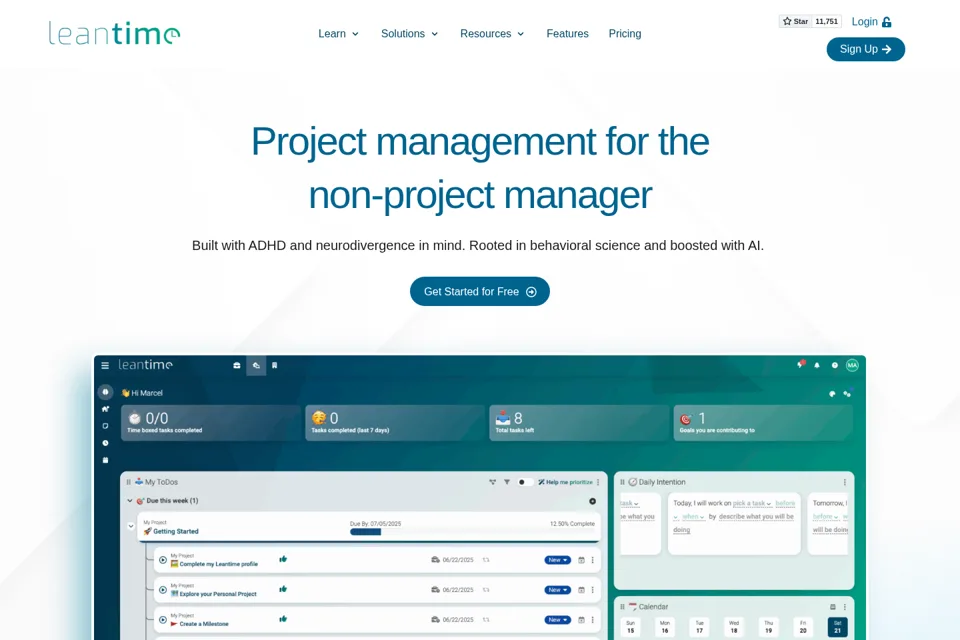This screenshot has width=960, height=640.
Task: Expand the Solutions menu
Action: click(x=410, y=34)
